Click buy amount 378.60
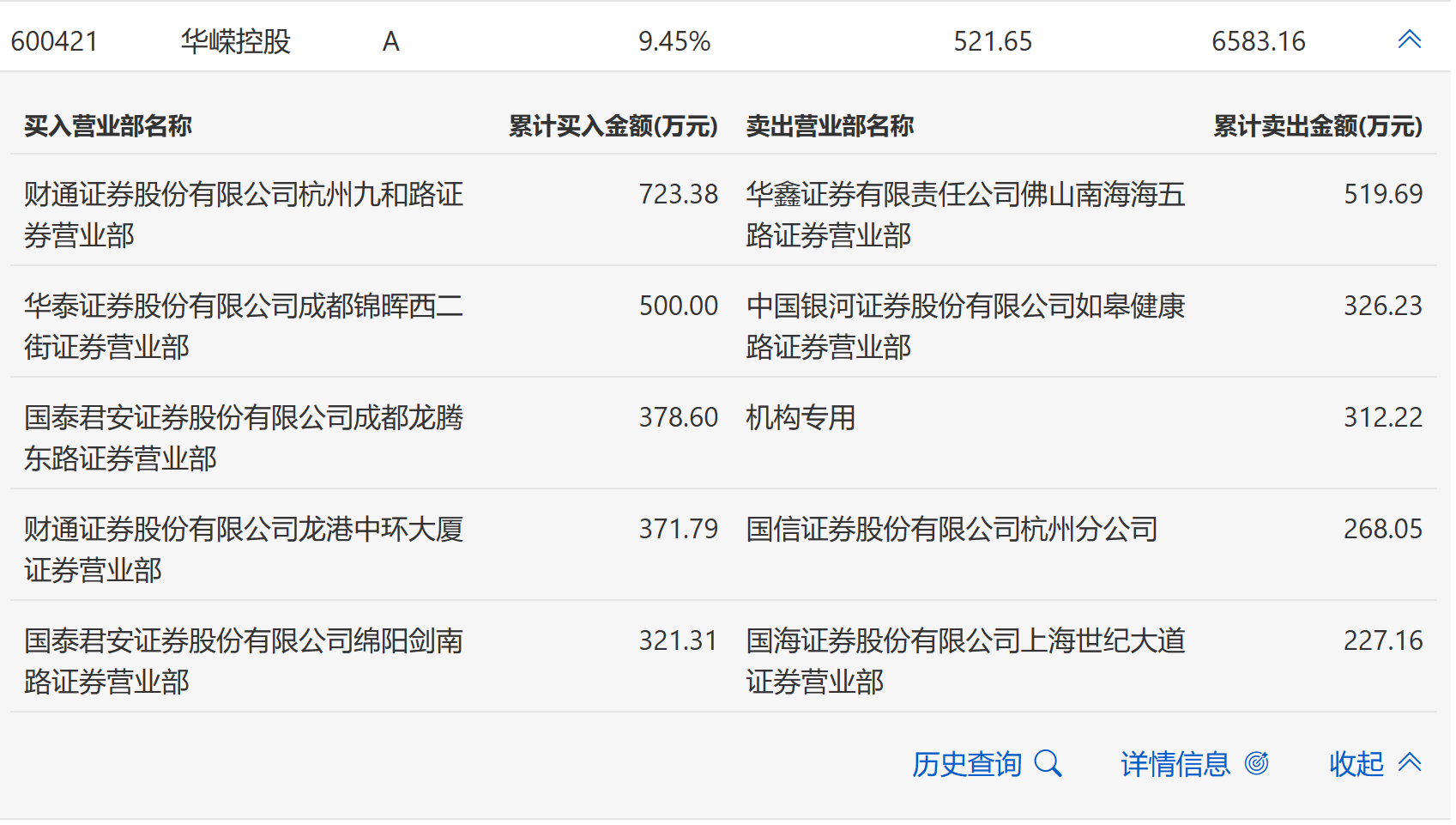The width and height of the screenshot is (1456, 825). 678,417
